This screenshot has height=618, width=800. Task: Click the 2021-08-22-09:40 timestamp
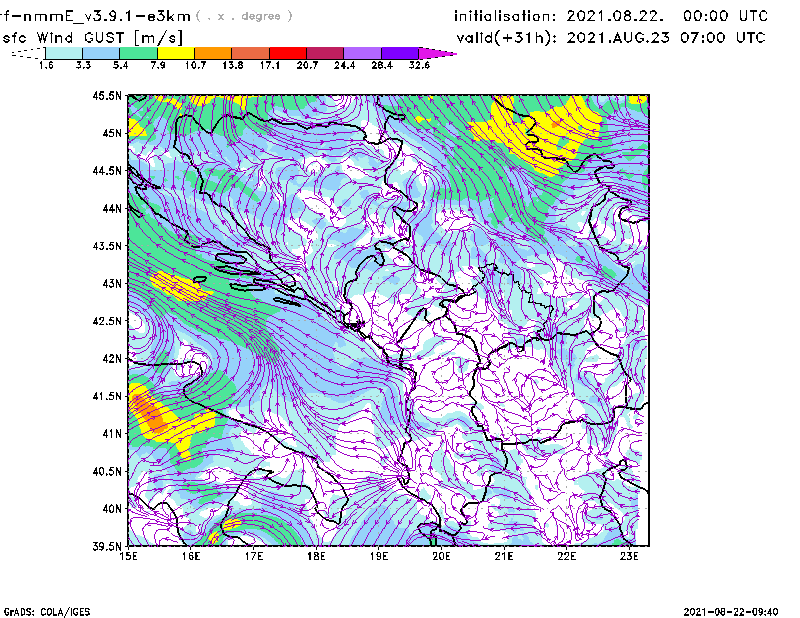pyautogui.click(x=735, y=610)
